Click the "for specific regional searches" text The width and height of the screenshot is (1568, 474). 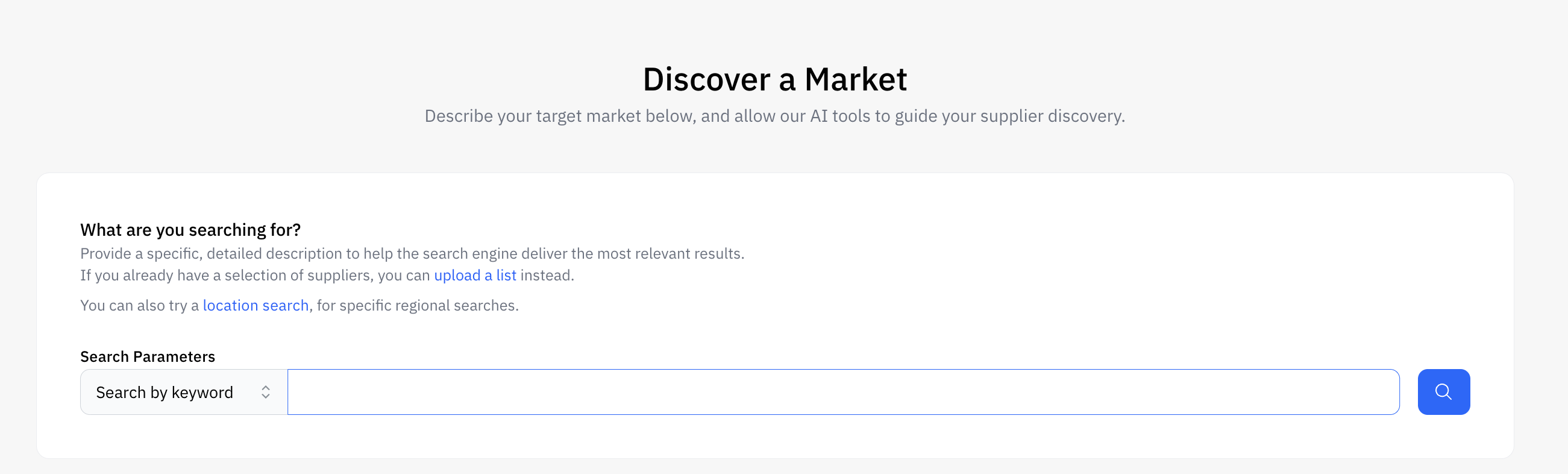coord(418,305)
